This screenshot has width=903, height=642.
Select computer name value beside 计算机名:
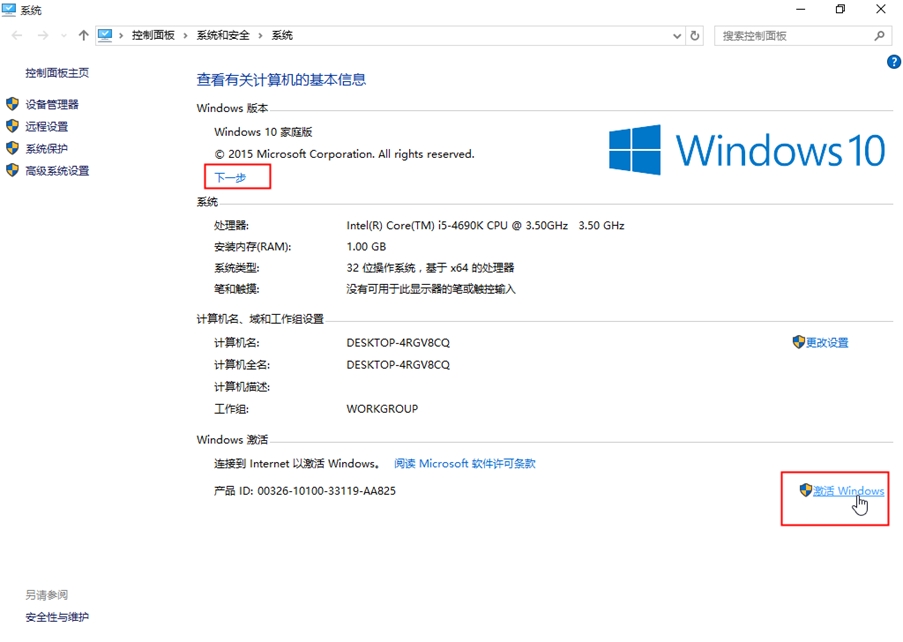click(398, 343)
